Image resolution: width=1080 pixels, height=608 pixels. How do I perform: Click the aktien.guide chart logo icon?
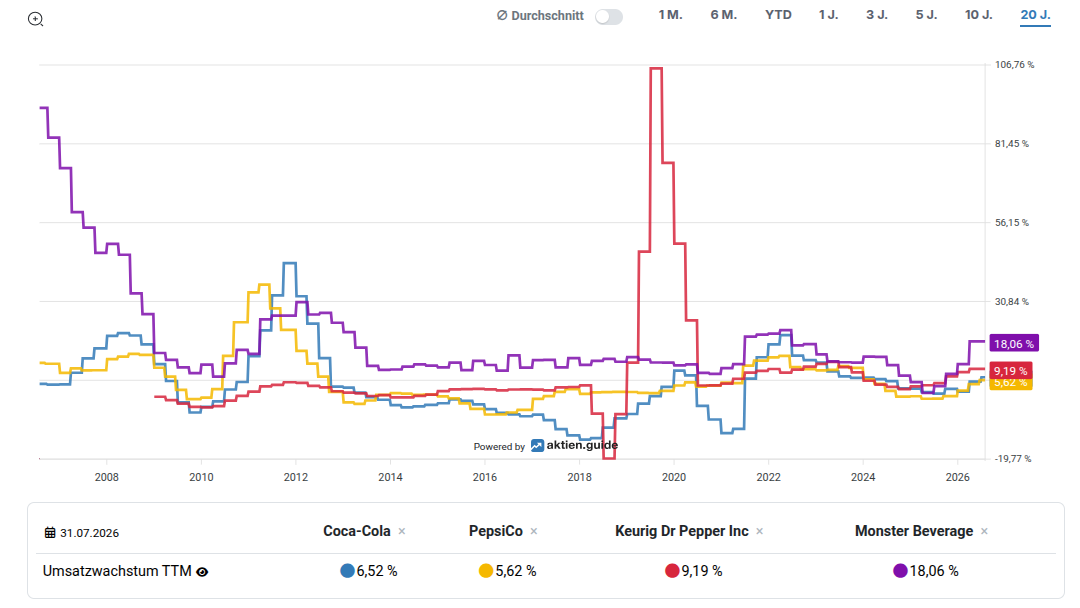(x=537, y=445)
